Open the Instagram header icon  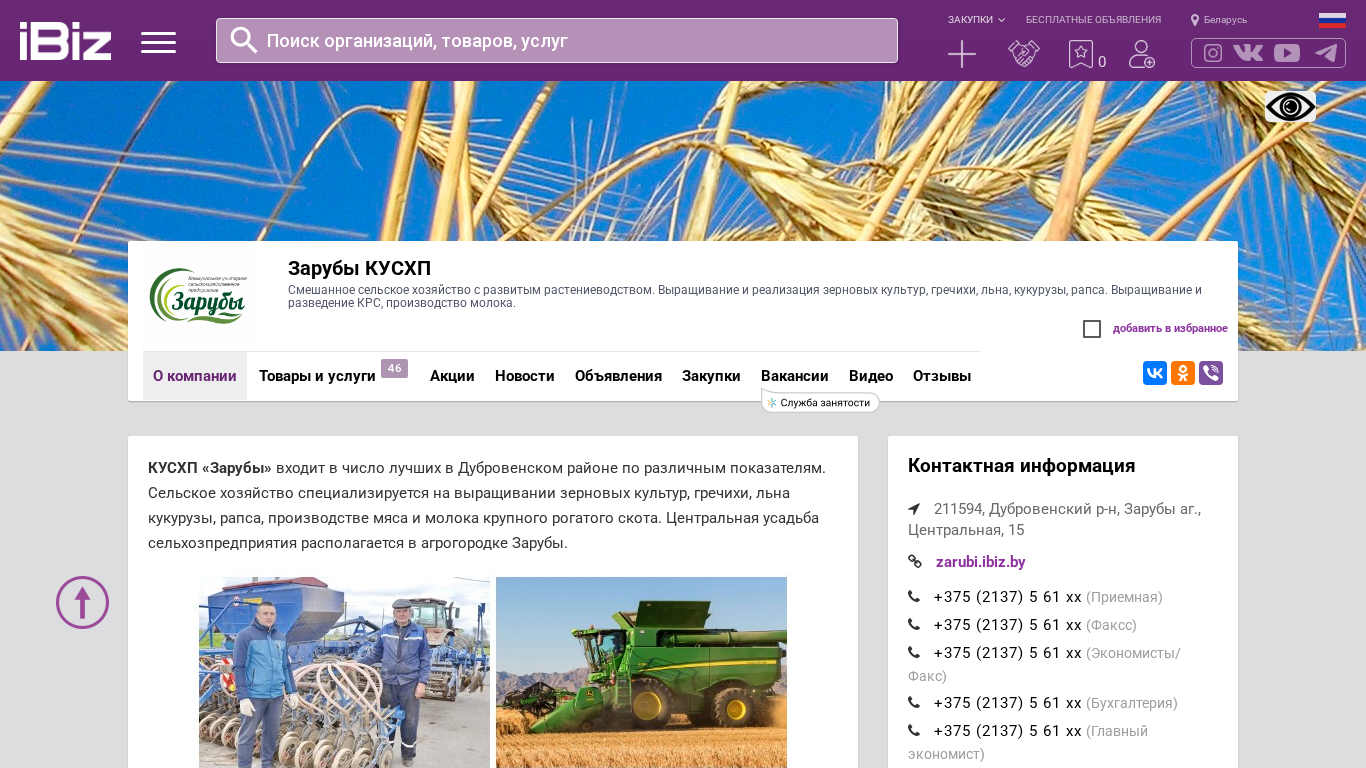pyautogui.click(x=1213, y=53)
